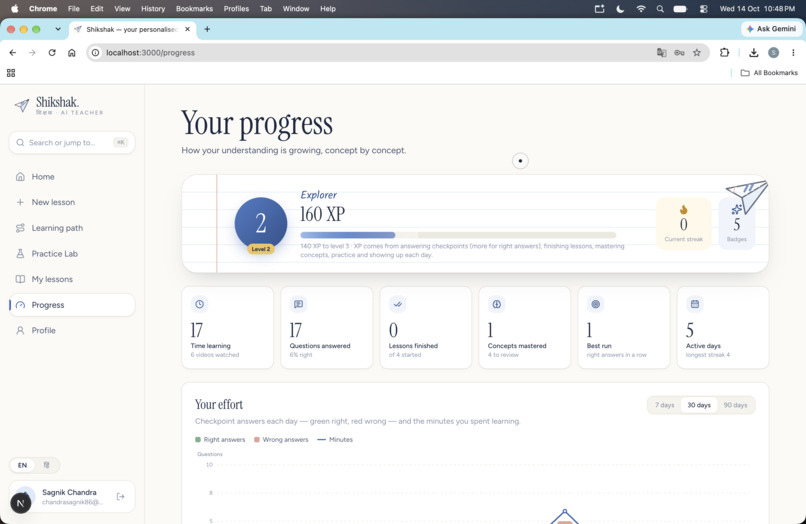Open the Extensions puzzle icon

[x=724, y=52]
